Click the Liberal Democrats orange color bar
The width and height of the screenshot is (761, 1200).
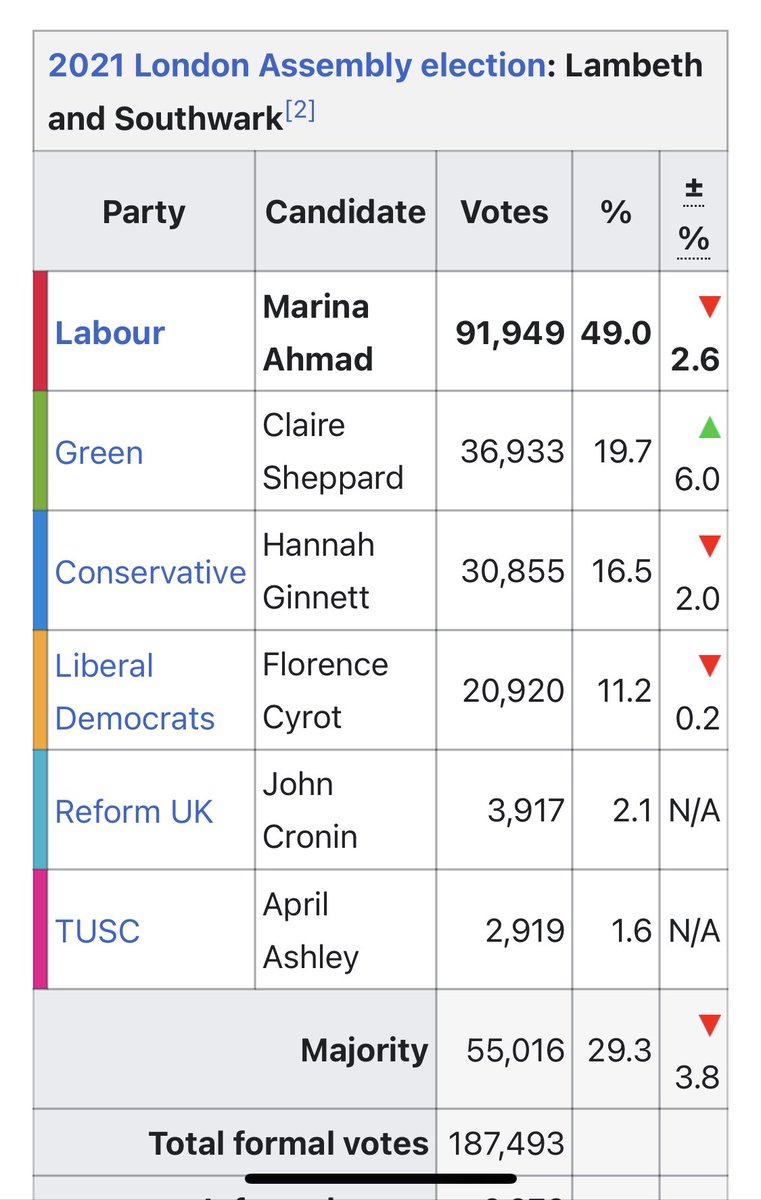click(x=40, y=691)
